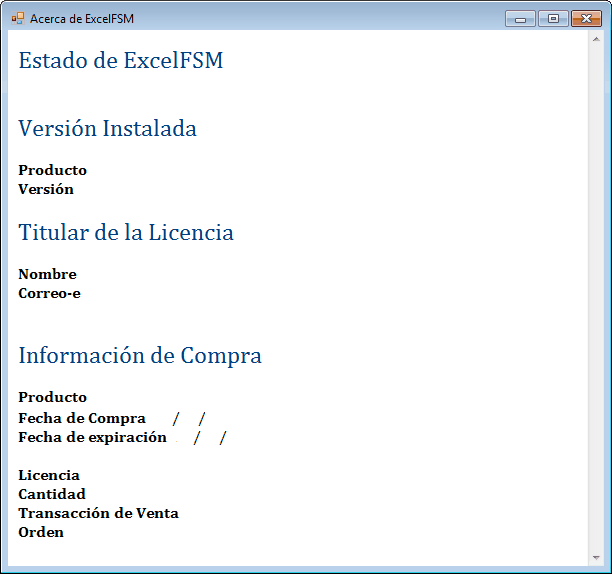Close the Acerca de ExcelFSM window

tap(586, 18)
